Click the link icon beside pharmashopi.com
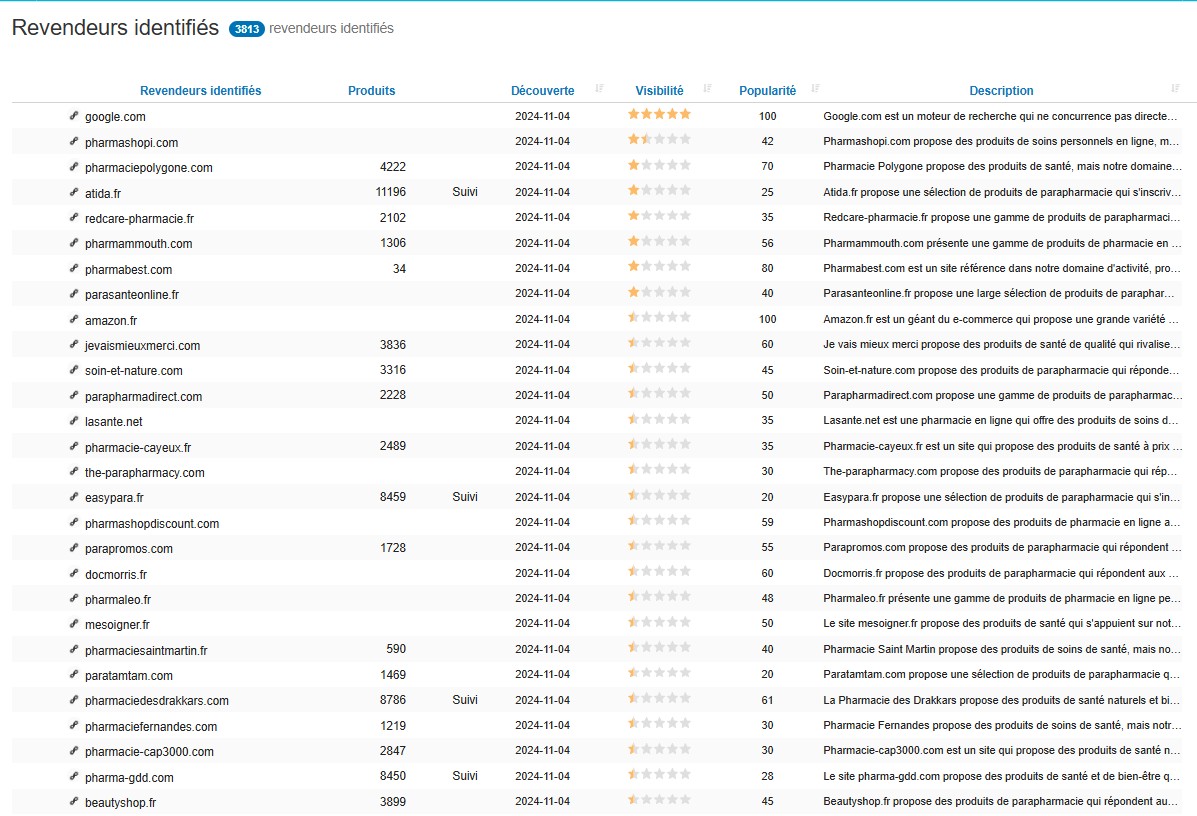The image size is (1197, 816). pos(74,141)
